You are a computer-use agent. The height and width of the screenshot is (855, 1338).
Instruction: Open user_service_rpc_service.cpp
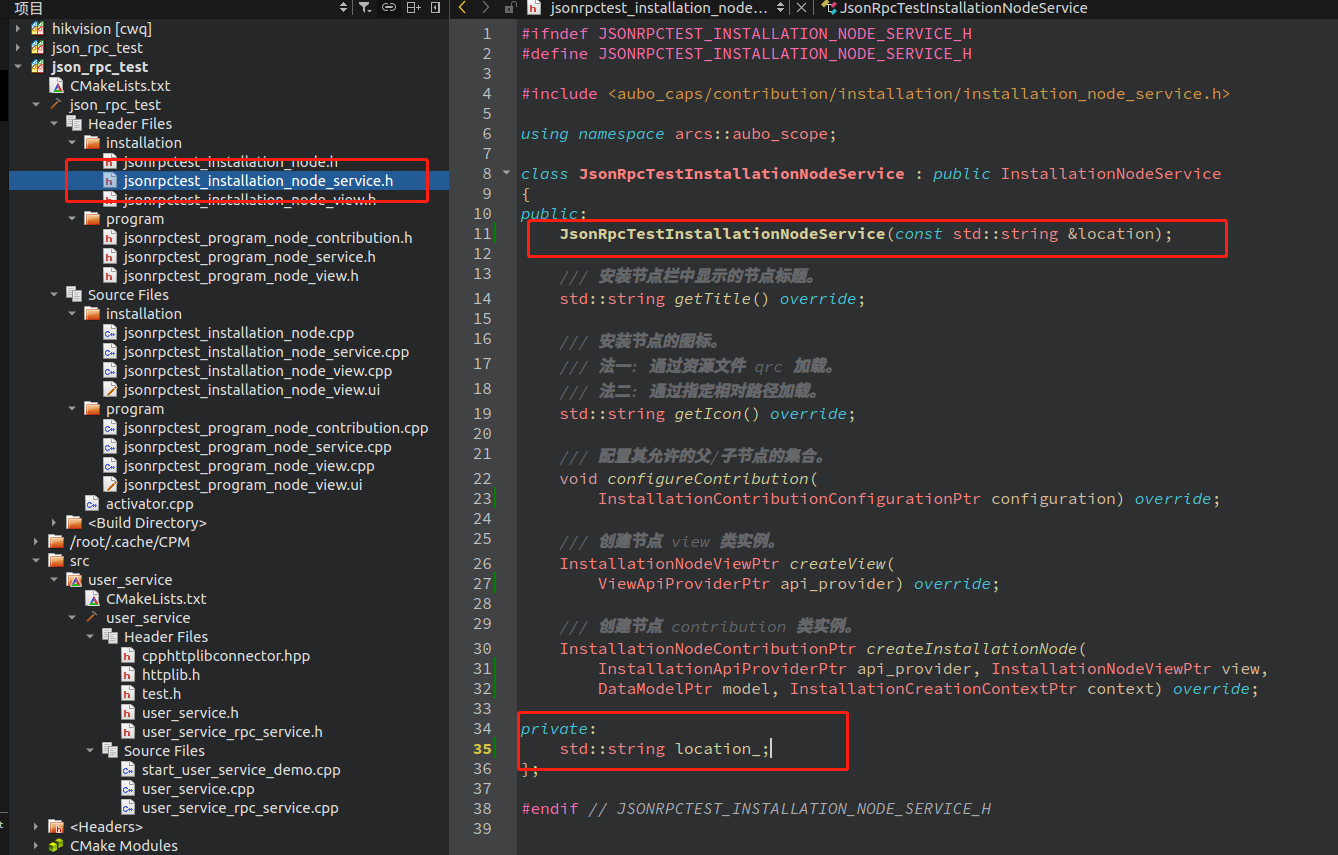click(240, 808)
